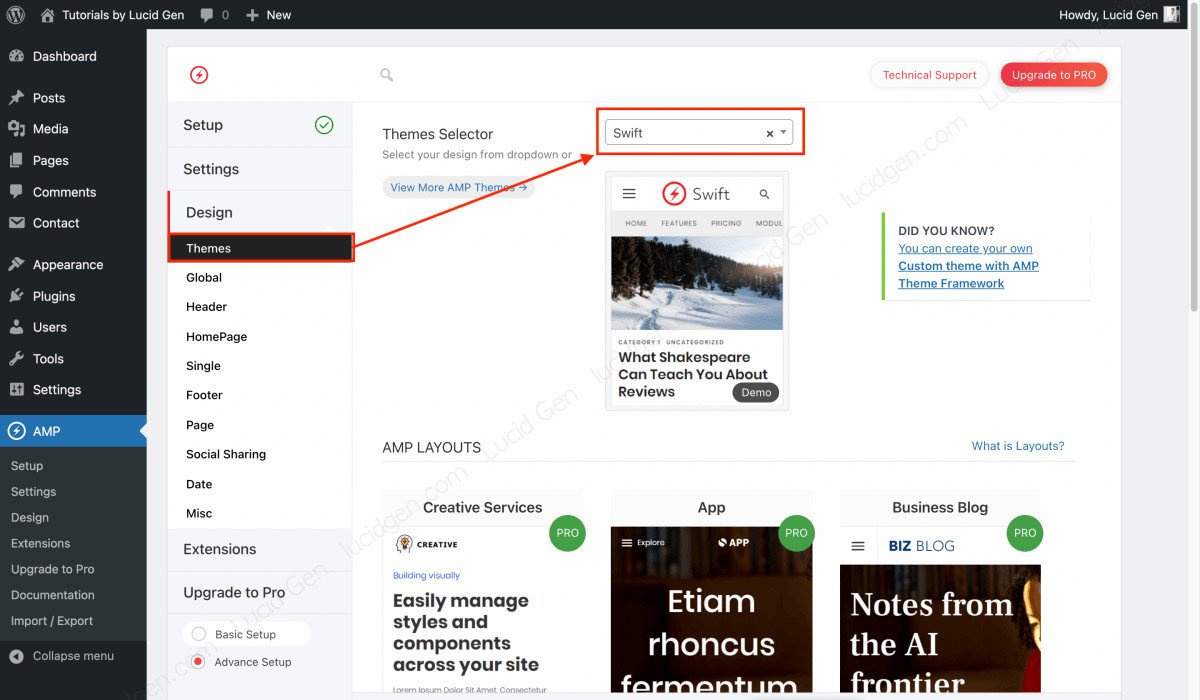Click the Dashboard gauge icon
The image size is (1200, 700).
coord(16,57)
